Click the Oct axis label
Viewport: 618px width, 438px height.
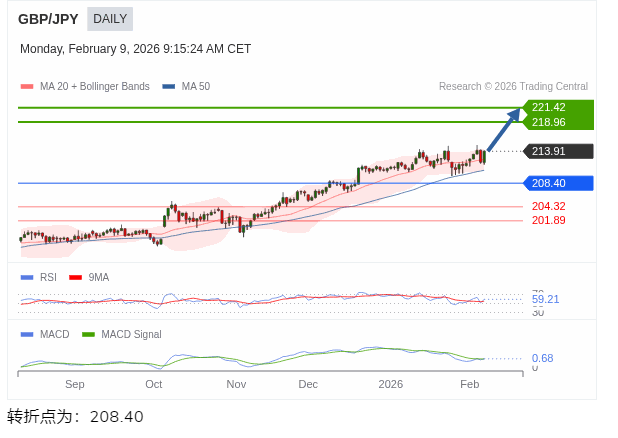(154, 384)
